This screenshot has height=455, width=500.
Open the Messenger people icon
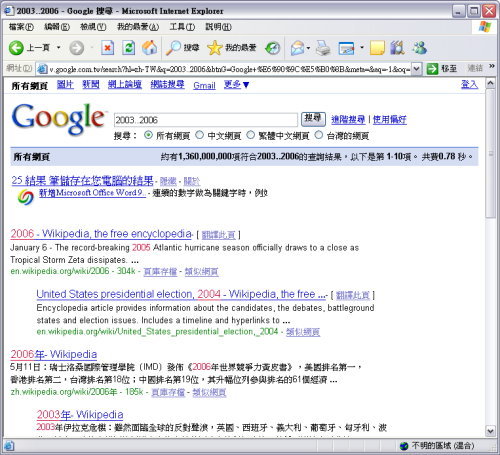tap(419, 48)
